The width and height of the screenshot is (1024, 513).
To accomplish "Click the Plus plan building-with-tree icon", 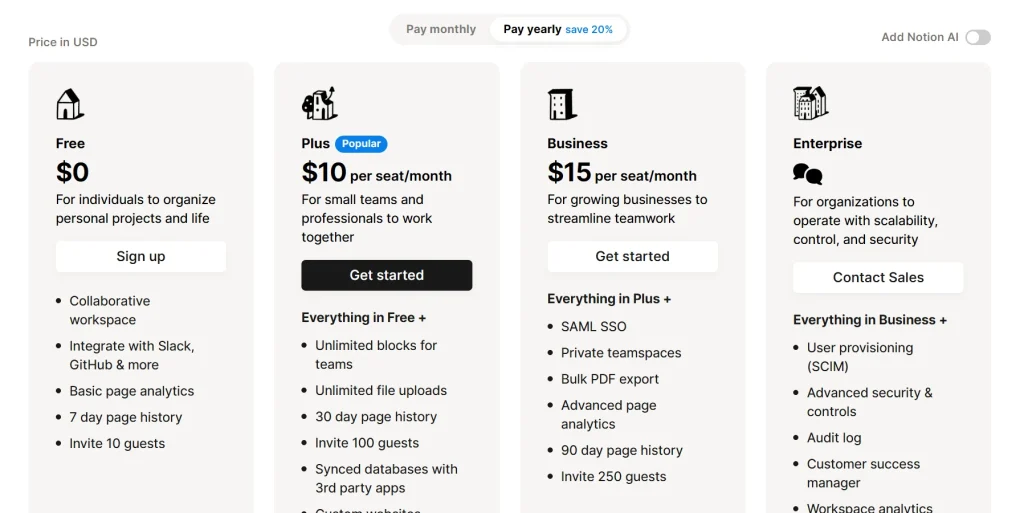I will [319, 104].
